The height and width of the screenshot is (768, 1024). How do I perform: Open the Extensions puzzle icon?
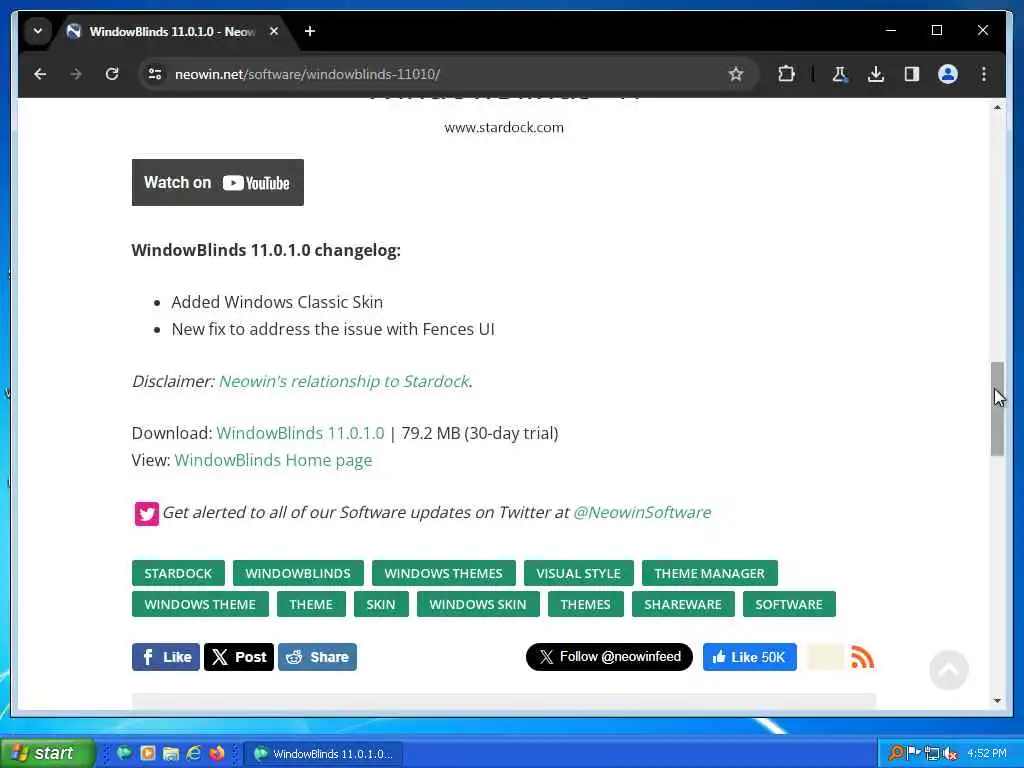point(786,74)
